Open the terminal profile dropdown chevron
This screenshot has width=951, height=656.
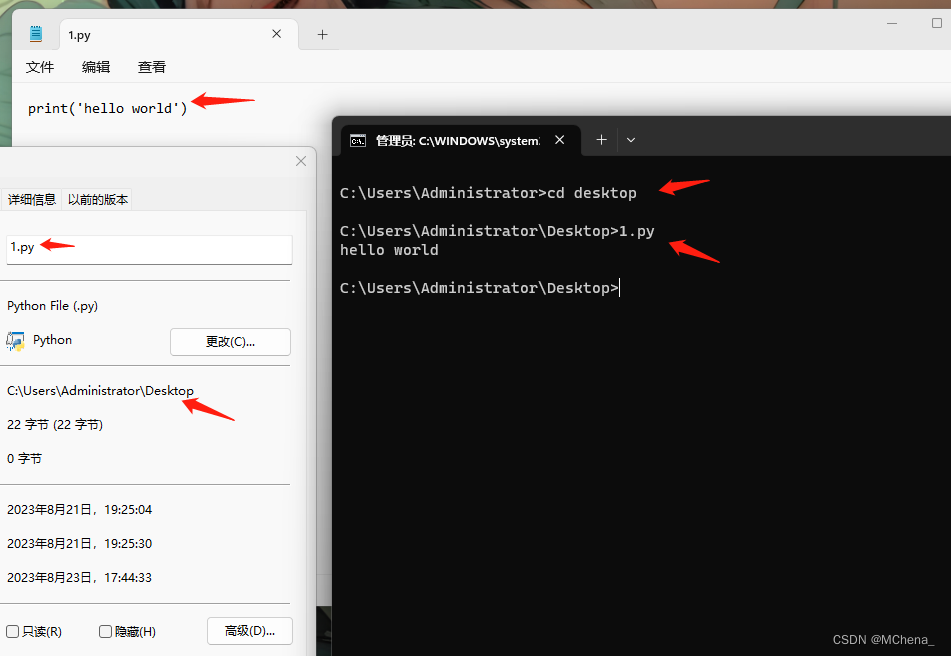point(631,140)
